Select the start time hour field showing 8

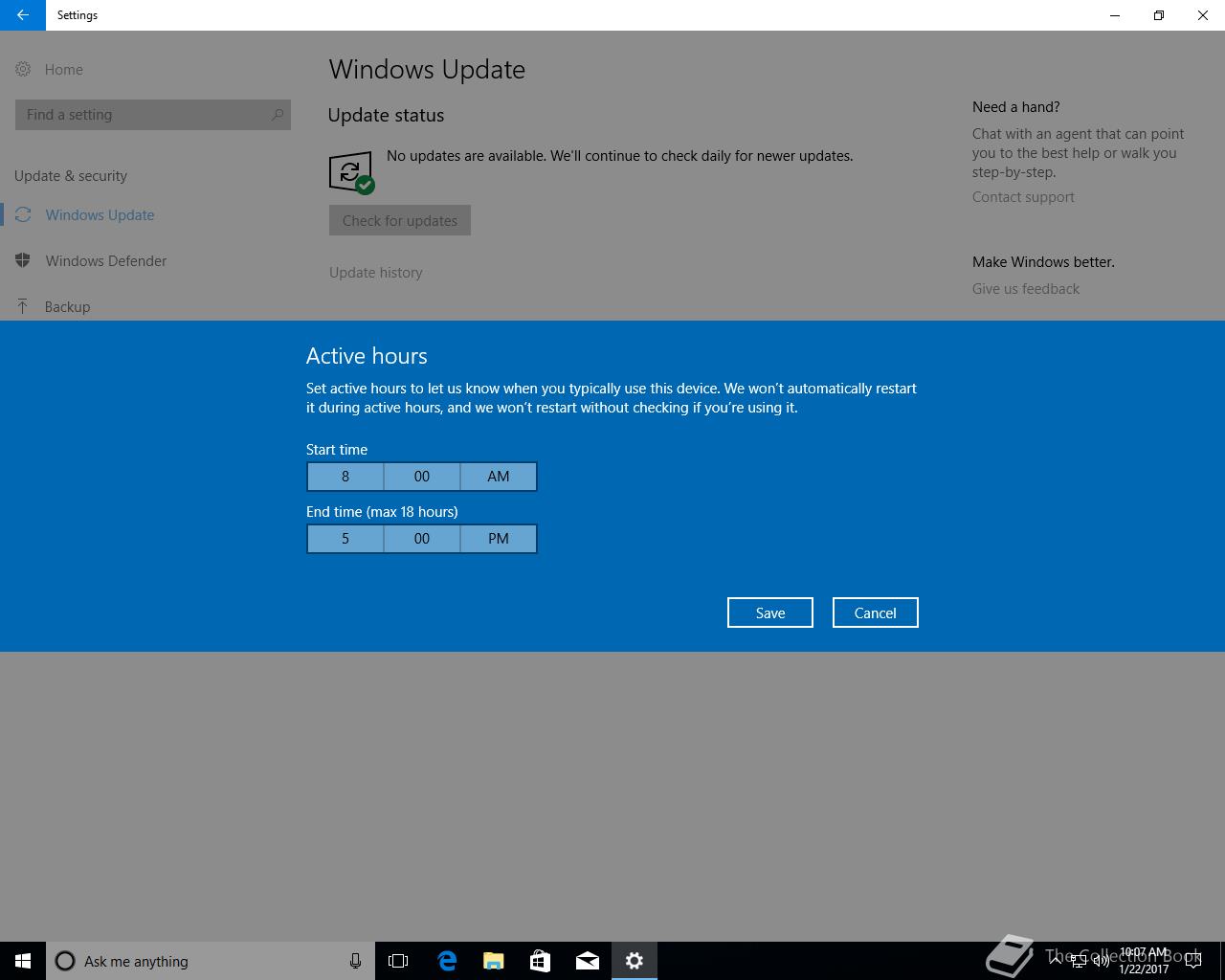(345, 477)
